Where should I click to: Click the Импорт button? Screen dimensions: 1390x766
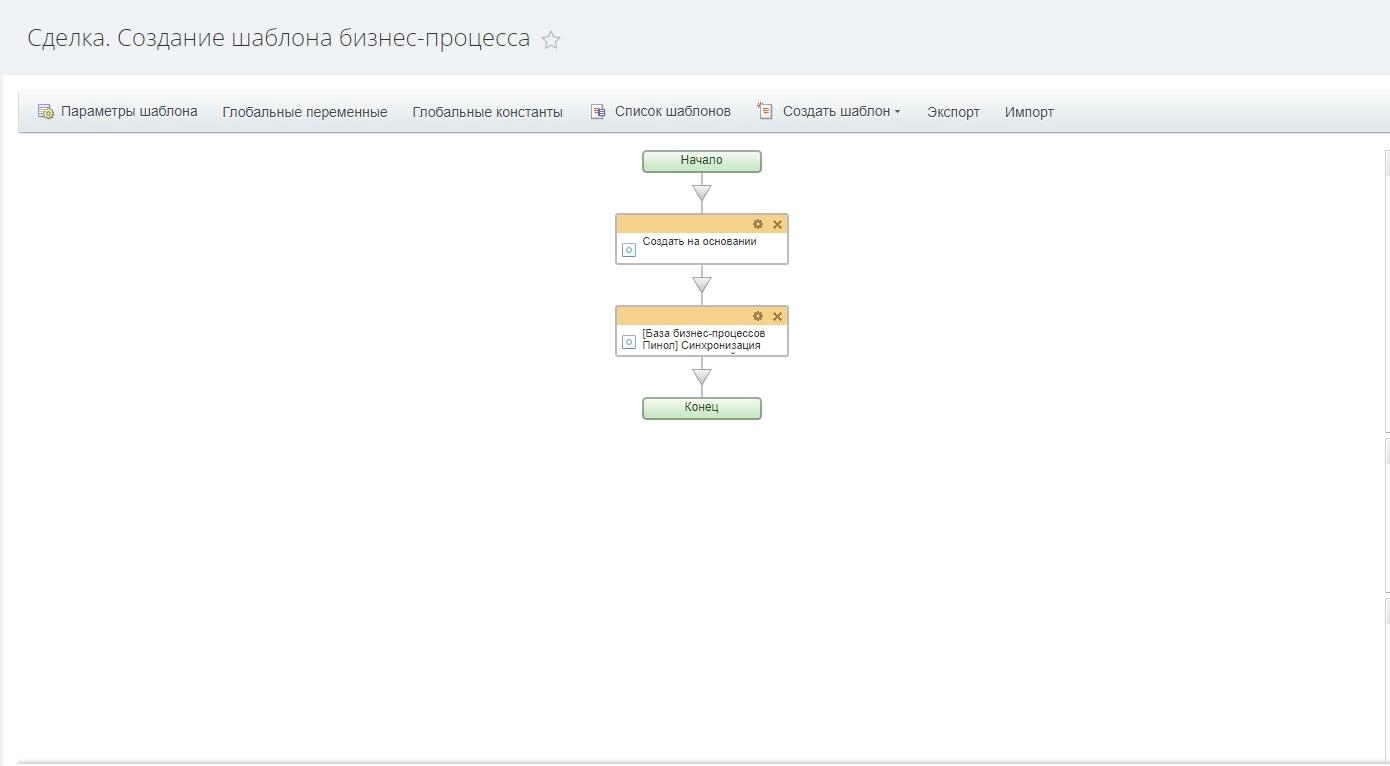[1029, 112]
